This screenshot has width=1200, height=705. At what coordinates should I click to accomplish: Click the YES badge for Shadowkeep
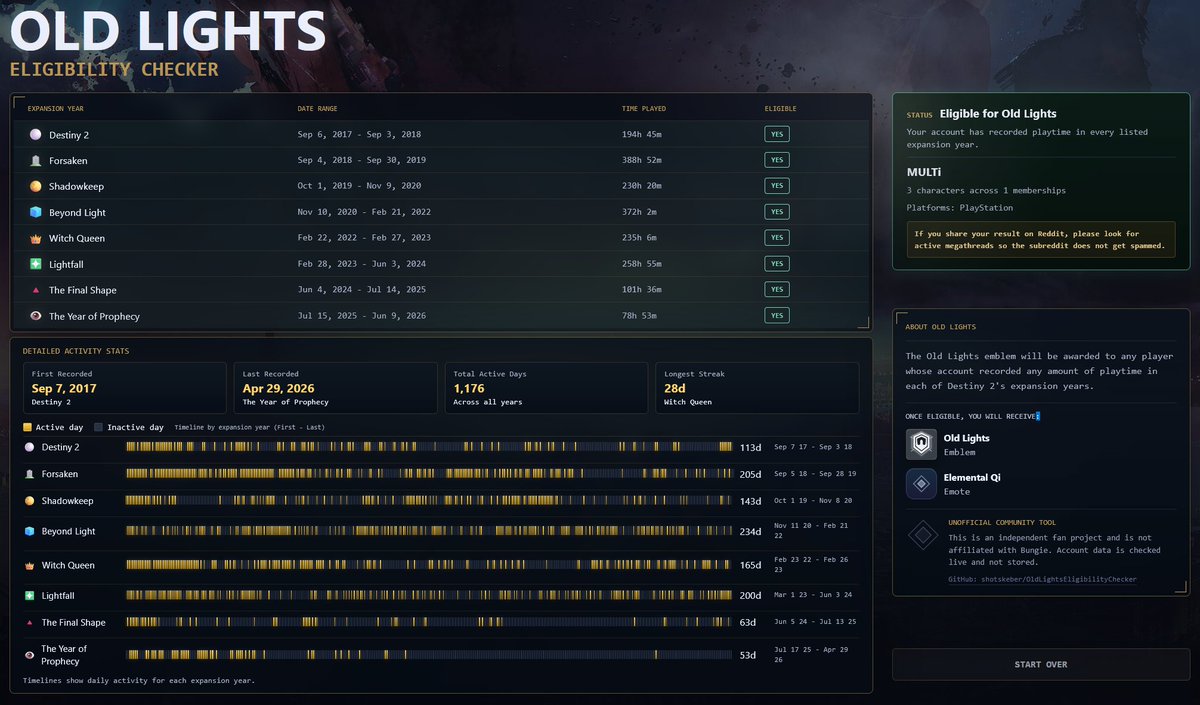[x=777, y=186]
